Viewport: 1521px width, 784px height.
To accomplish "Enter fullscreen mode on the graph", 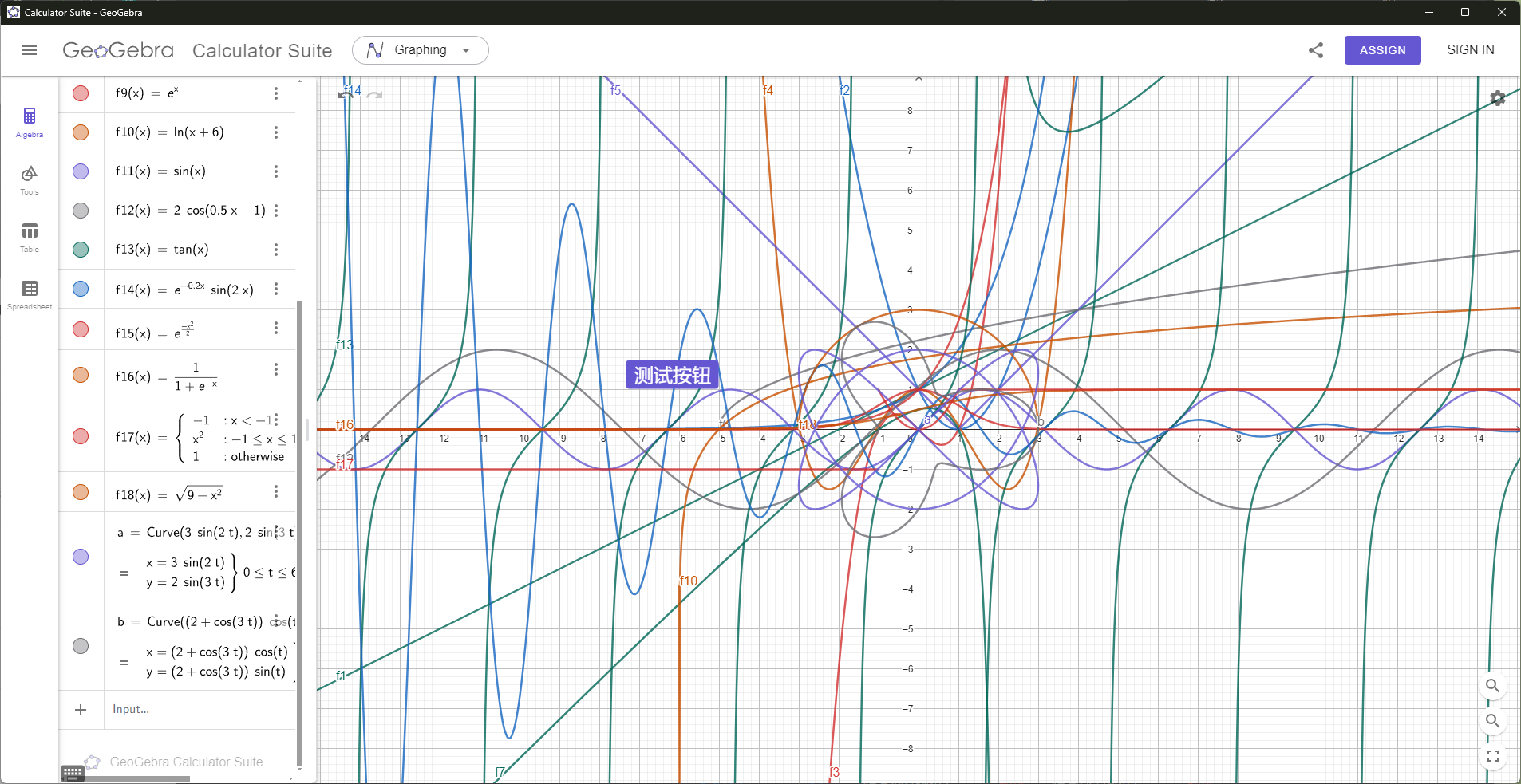I will tap(1493, 756).
